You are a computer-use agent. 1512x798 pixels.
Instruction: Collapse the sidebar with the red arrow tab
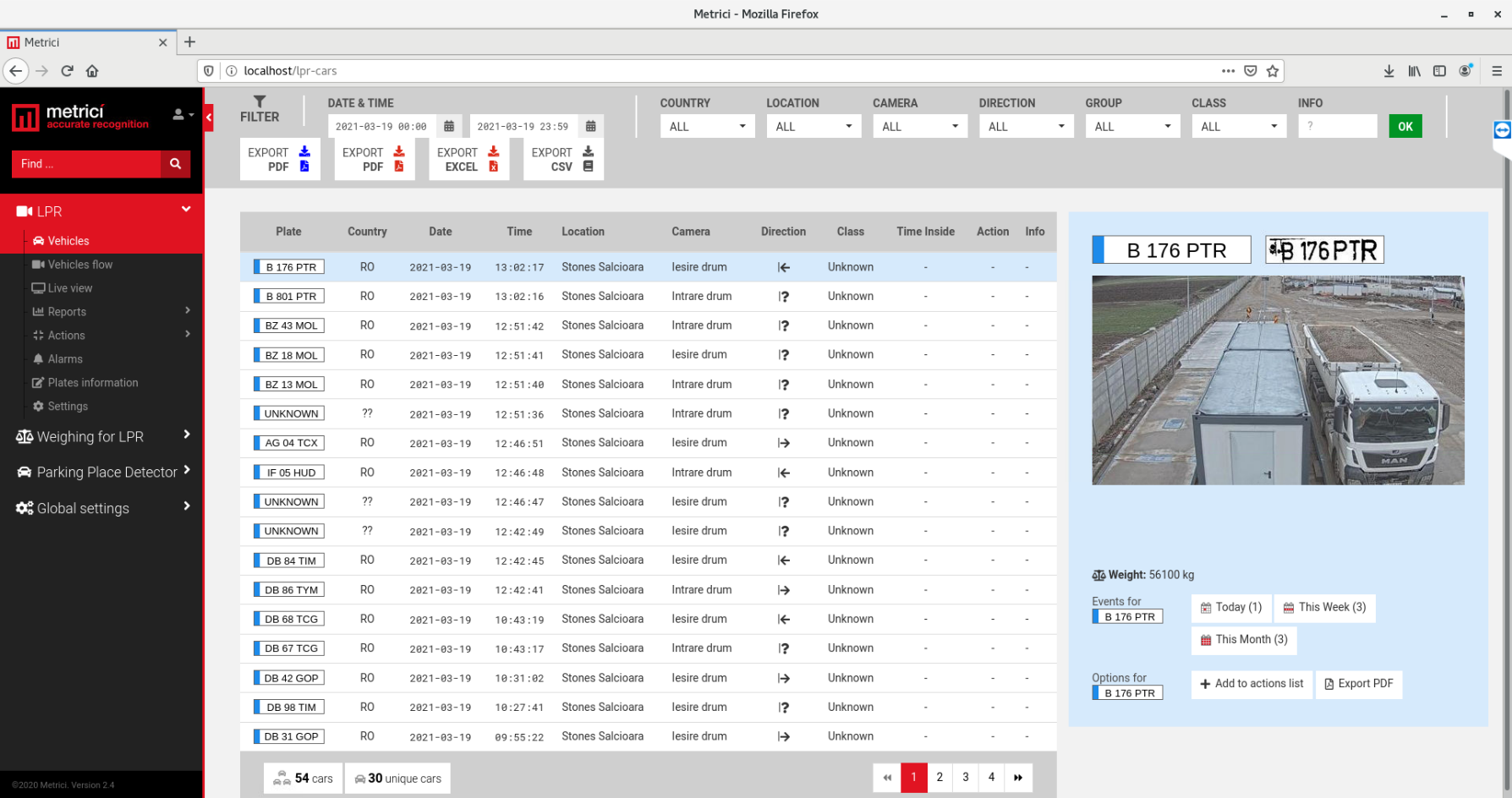pos(208,118)
